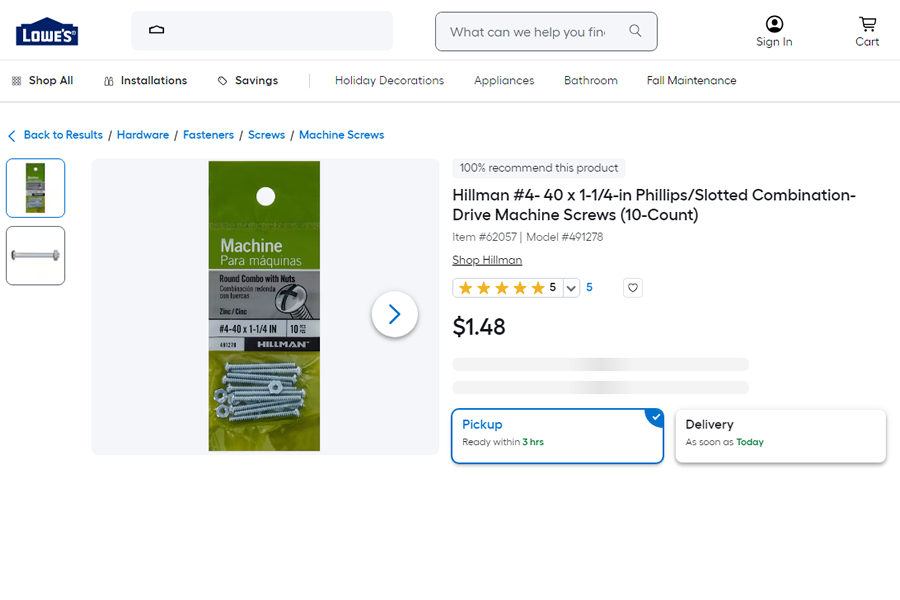Screen dimensions: 900x600
Task: Click the Ready within 3 hrs text
Action: pyautogui.click(x=503, y=442)
